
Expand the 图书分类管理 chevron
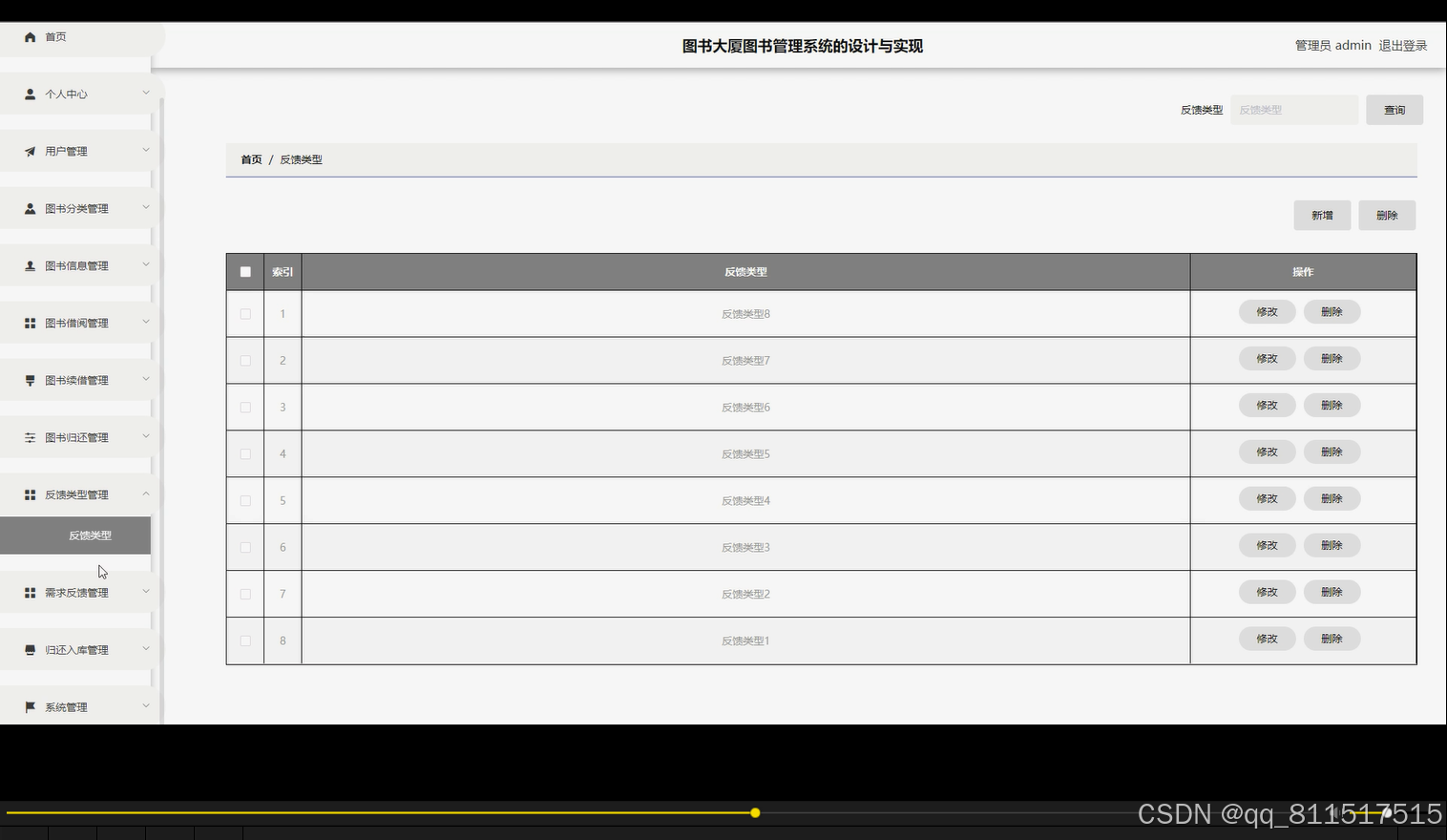[x=146, y=207]
